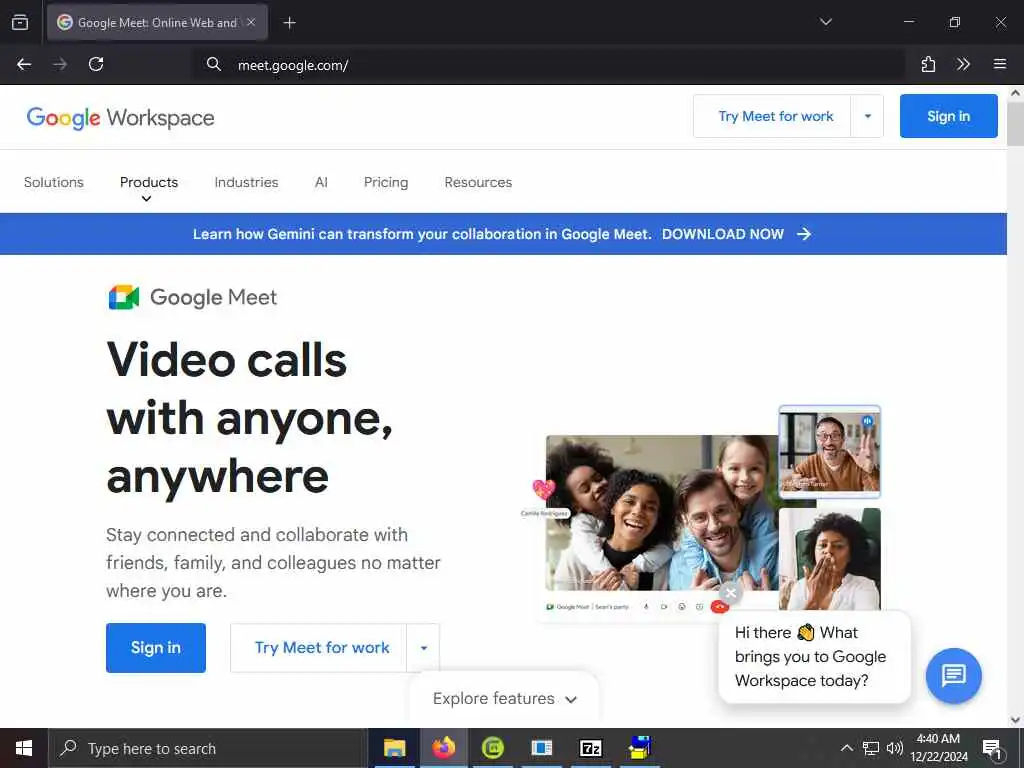Click the Type here to search box
Image resolution: width=1024 pixels, height=768 pixels.
pos(208,748)
